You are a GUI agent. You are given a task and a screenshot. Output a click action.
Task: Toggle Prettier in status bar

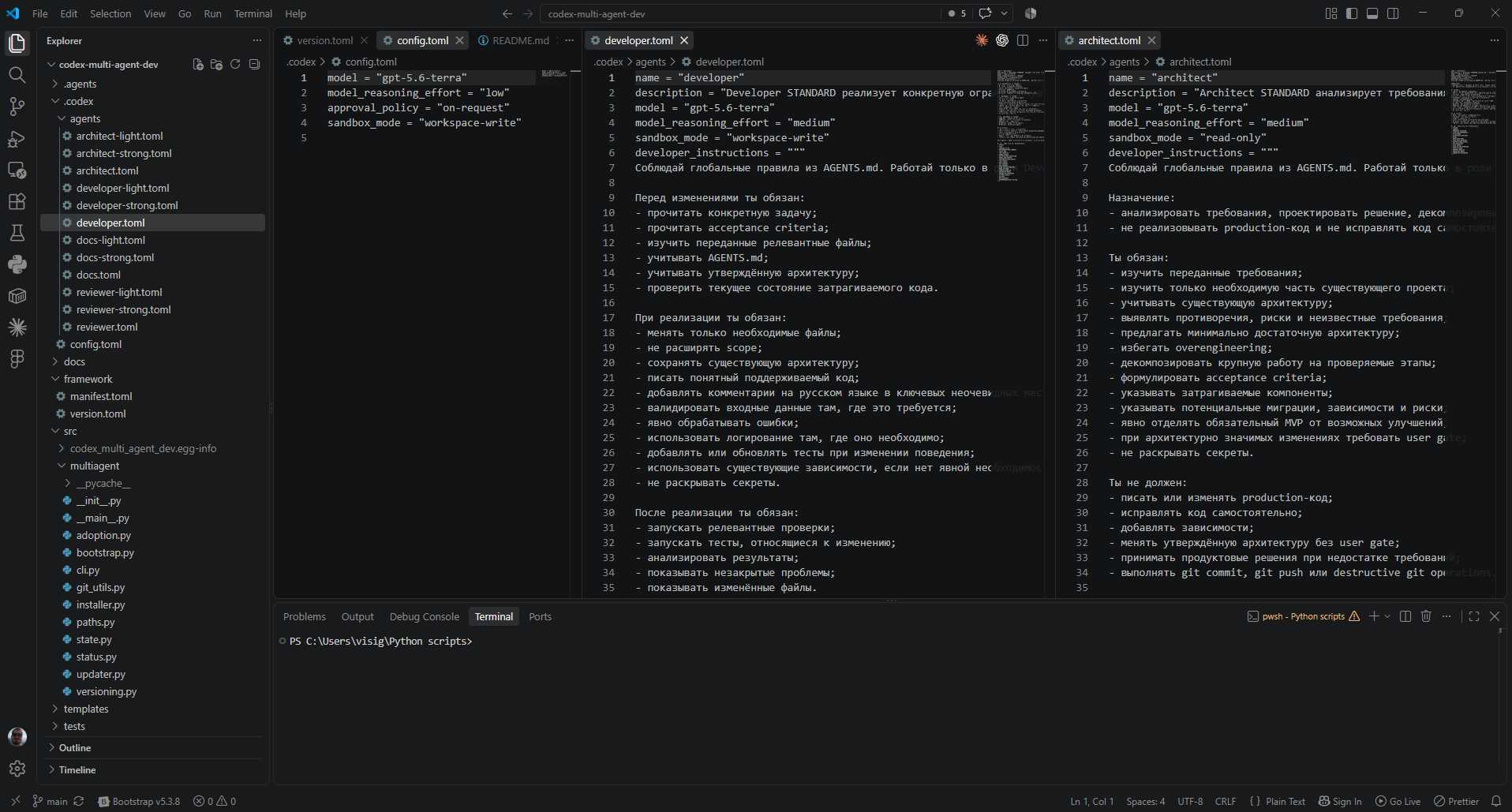(x=1457, y=801)
